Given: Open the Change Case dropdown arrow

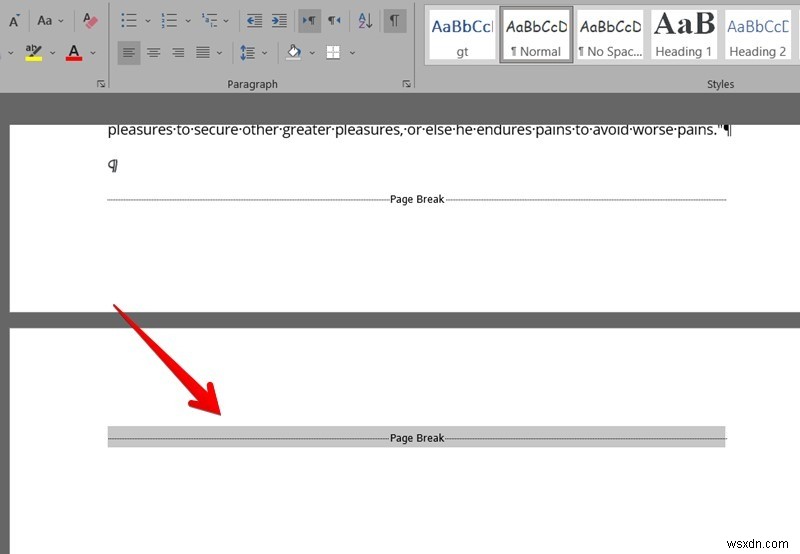Looking at the screenshot, I should coord(61,21).
